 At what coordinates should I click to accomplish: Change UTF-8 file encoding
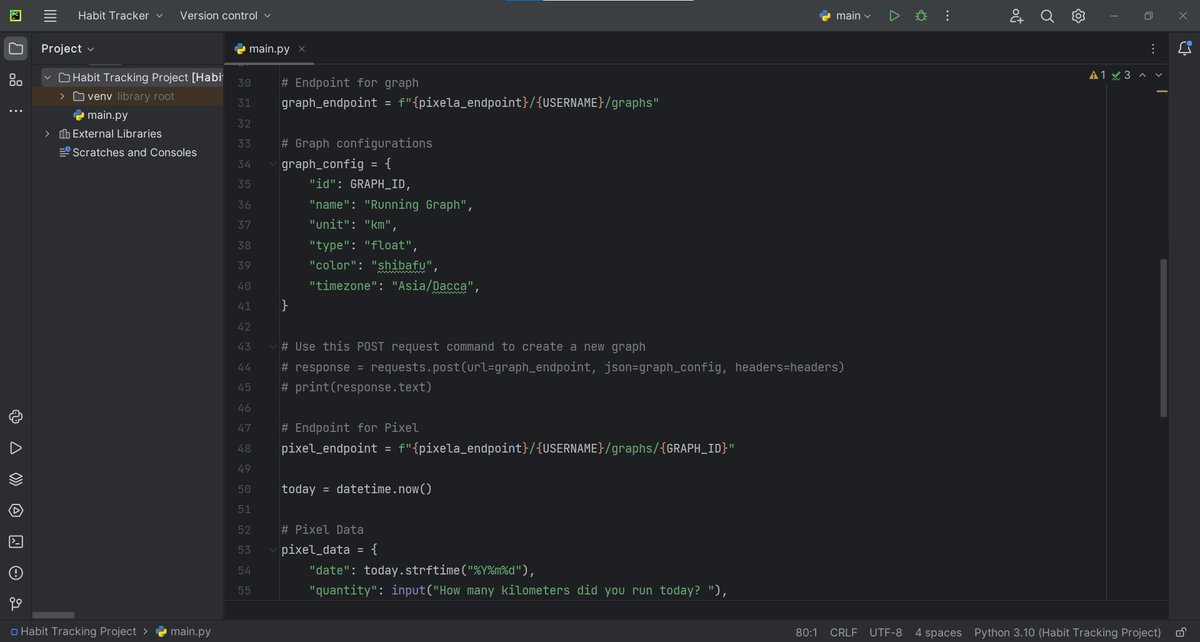tap(885, 632)
